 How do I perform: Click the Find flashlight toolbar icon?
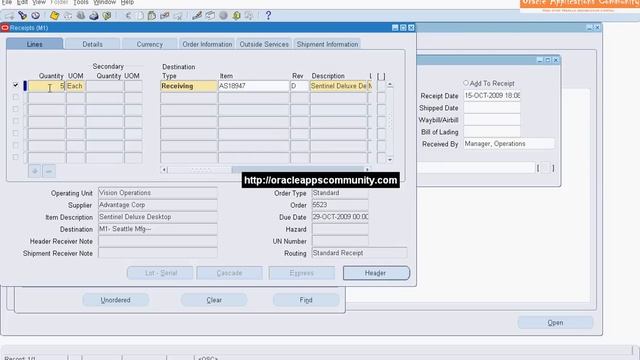point(22,16)
